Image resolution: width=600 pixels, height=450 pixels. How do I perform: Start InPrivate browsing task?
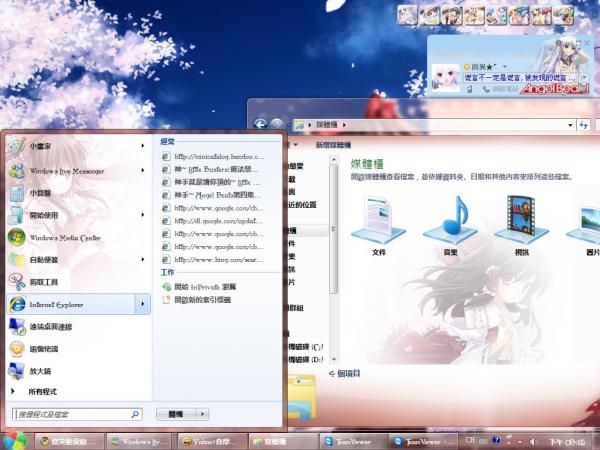point(200,287)
